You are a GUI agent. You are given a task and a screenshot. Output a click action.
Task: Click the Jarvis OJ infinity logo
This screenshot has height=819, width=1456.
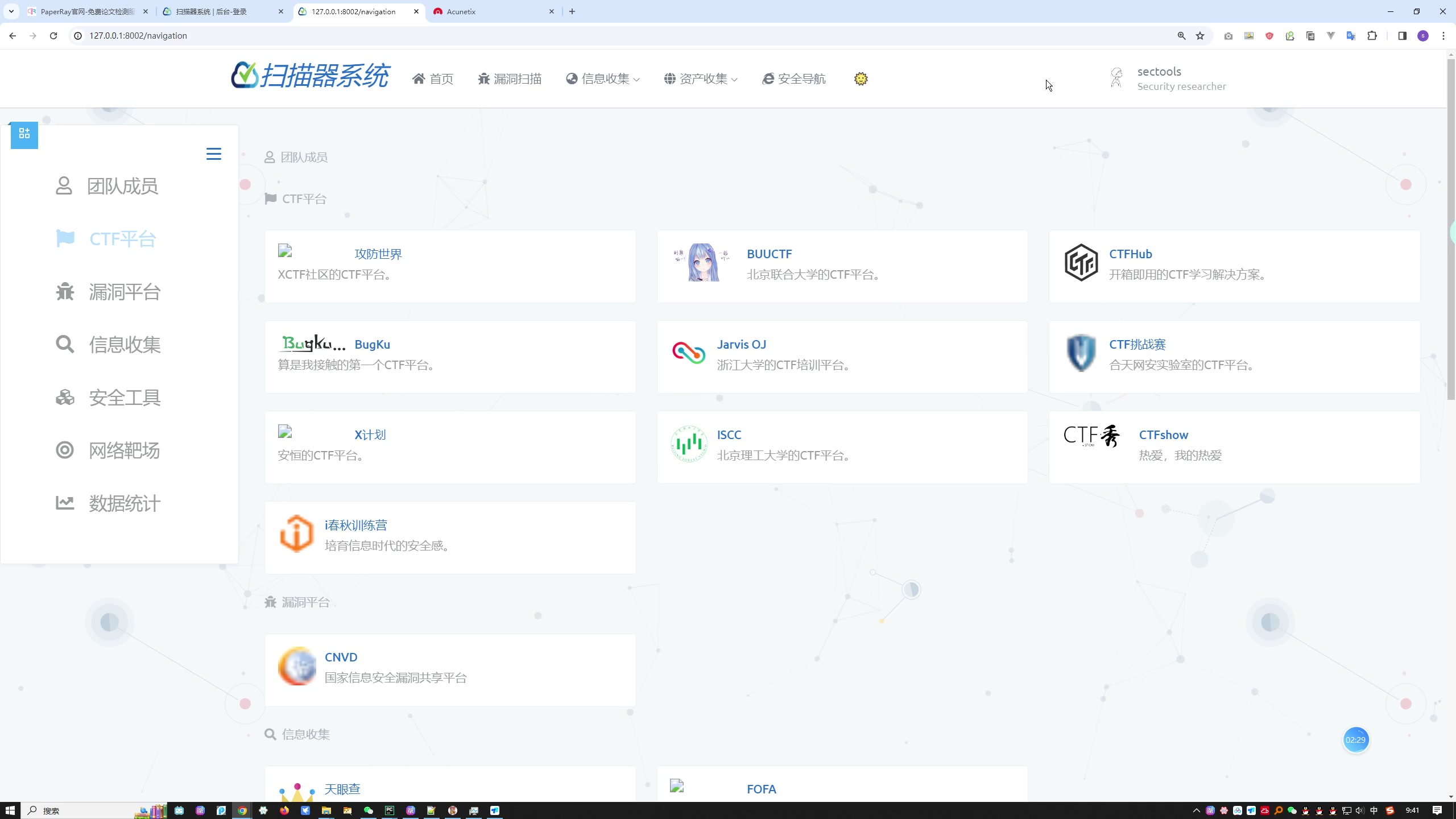pos(688,353)
